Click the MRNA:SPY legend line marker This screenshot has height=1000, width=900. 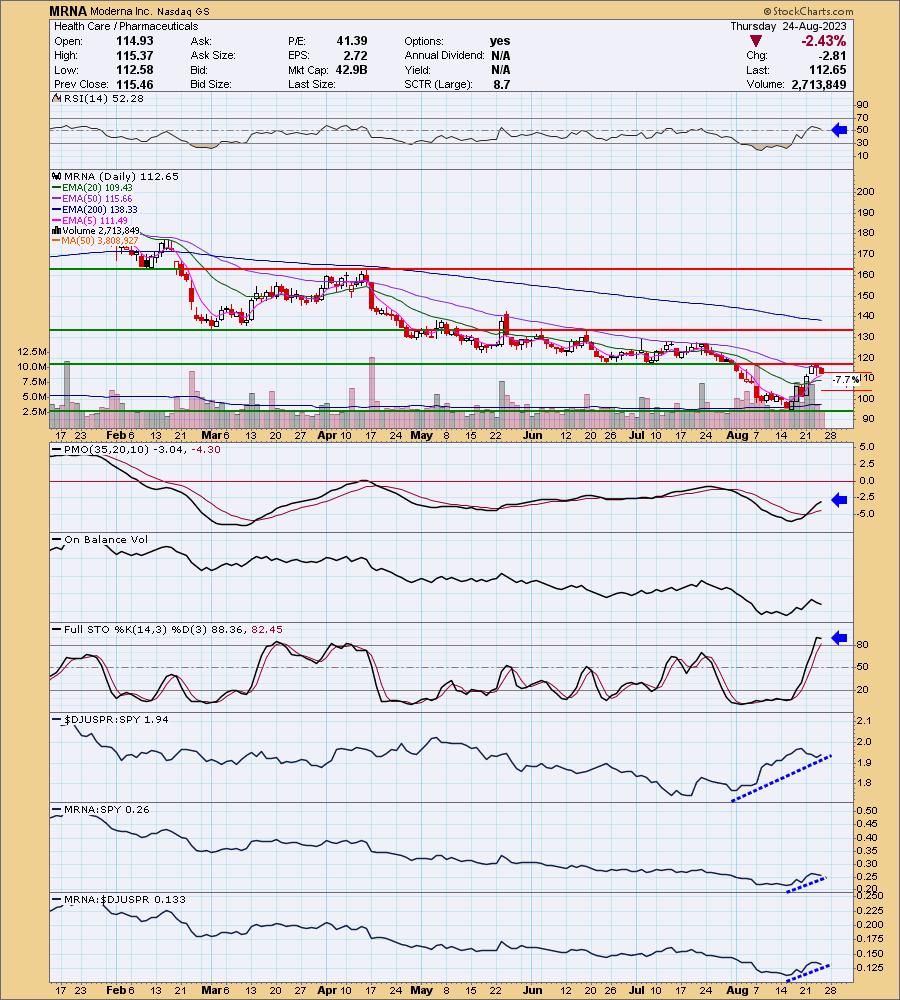[56, 810]
